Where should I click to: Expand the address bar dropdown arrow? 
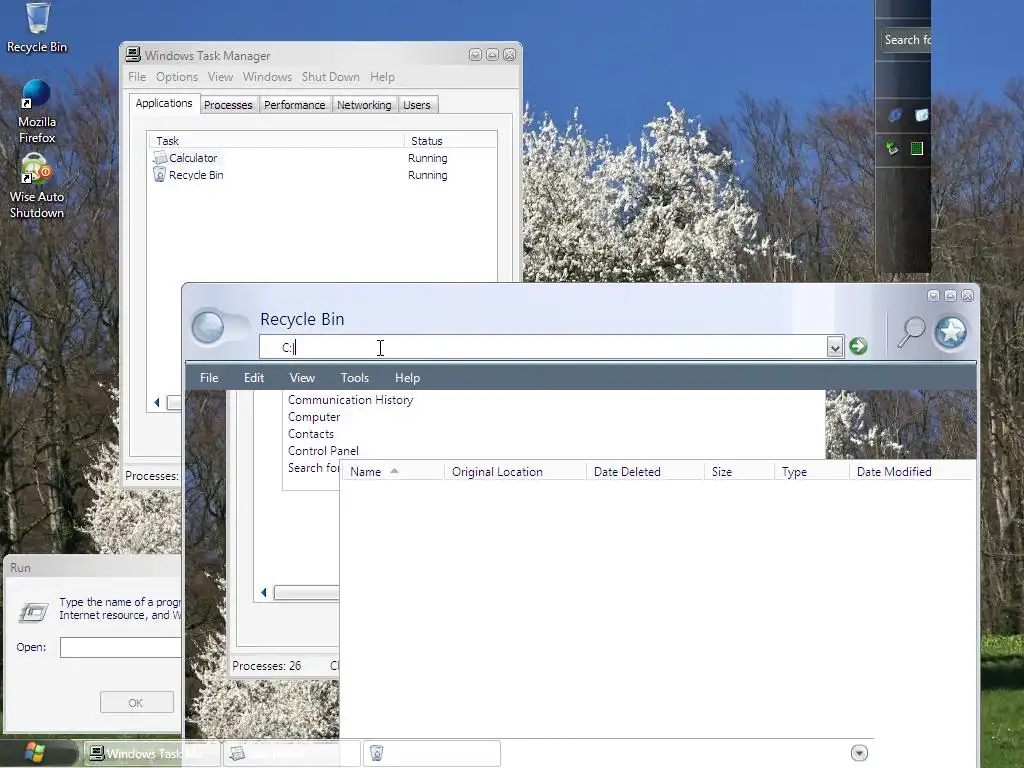click(x=835, y=347)
